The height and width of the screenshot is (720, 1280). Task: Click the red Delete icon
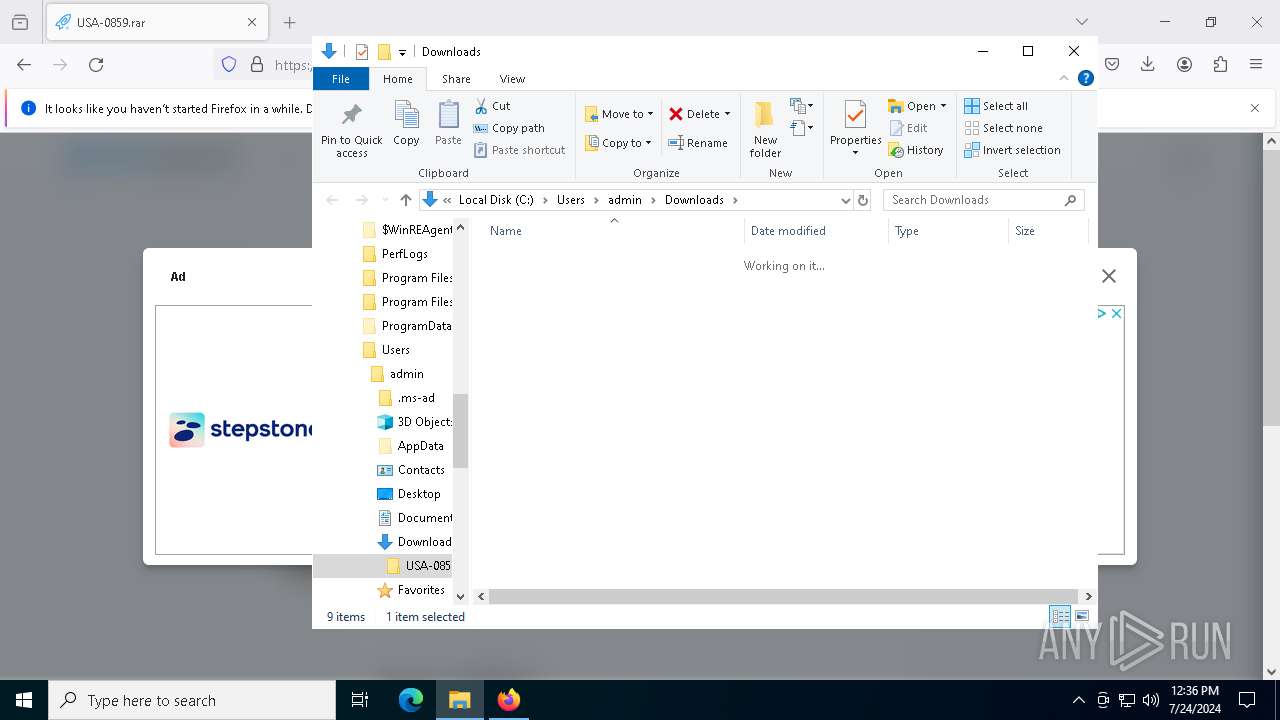point(676,114)
